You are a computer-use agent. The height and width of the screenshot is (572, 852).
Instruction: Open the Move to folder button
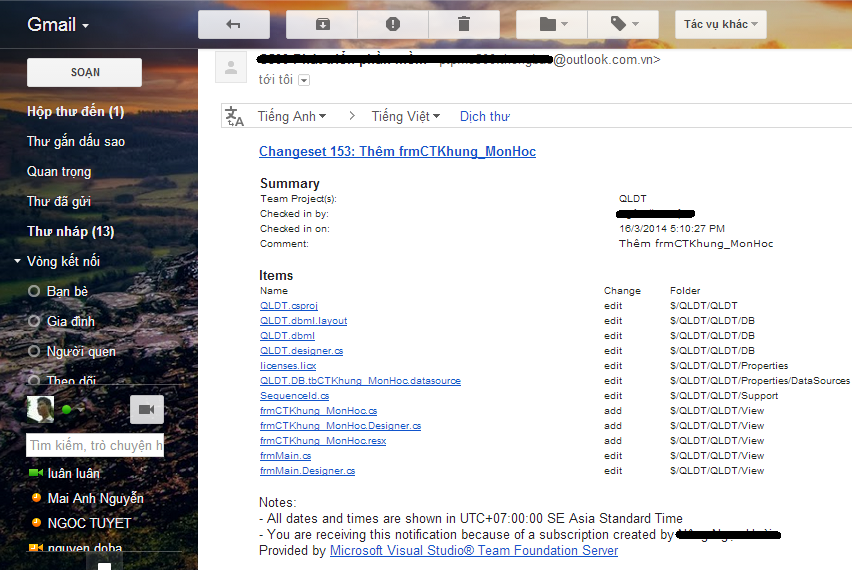(x=552, y=24)
